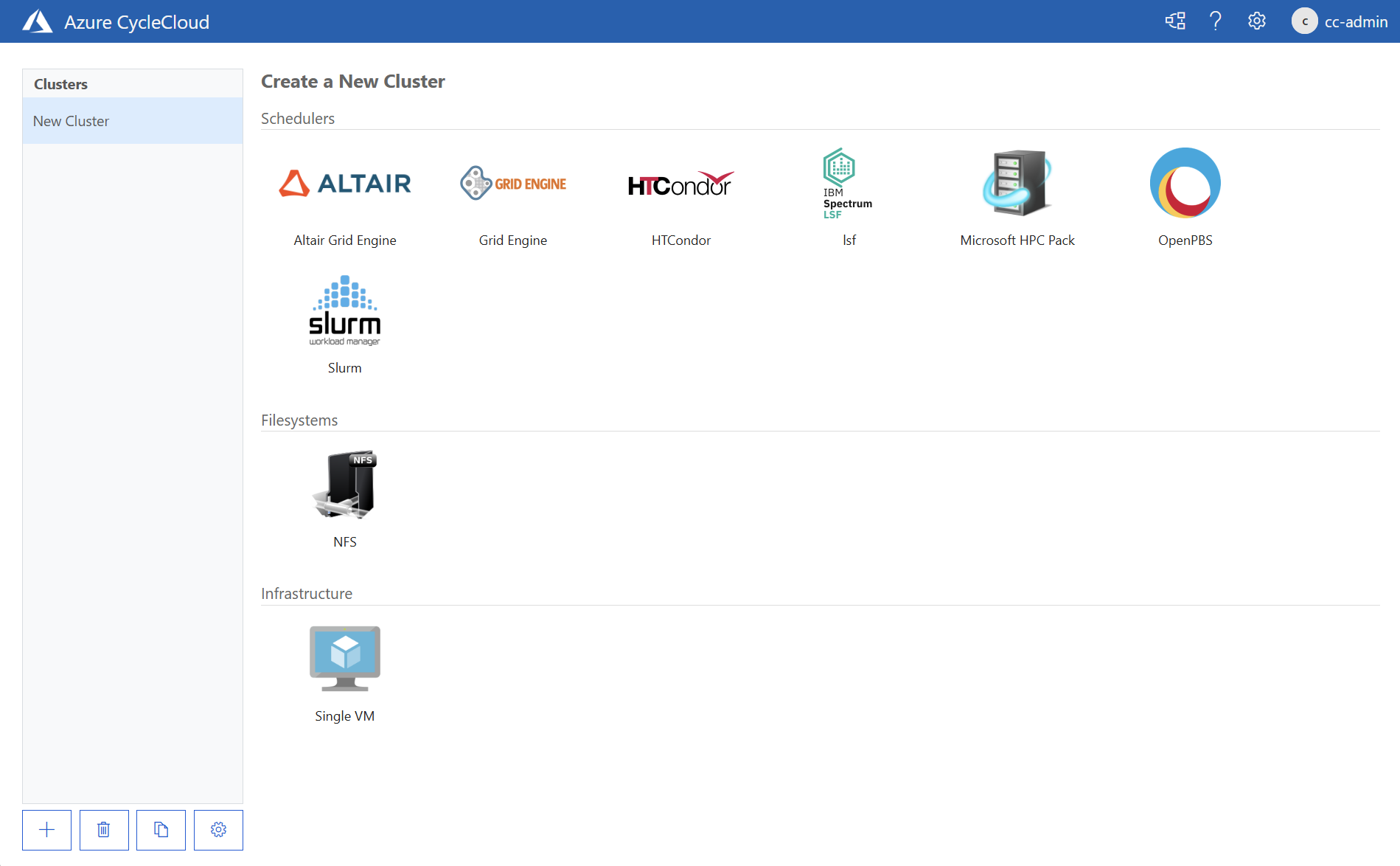Select the IBM Spectrum LSF logo
The image size is (1400, 866).
tap(848, 183)
